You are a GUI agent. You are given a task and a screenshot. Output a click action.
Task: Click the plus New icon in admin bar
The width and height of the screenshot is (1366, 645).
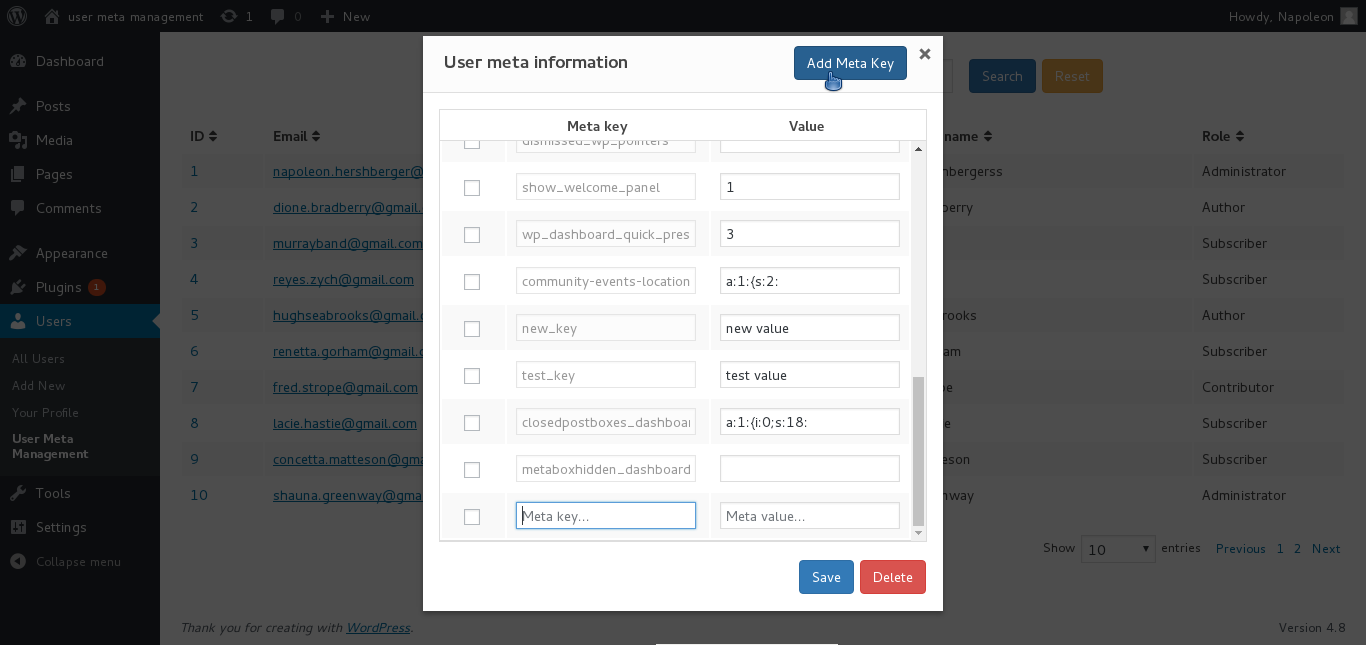327,16
